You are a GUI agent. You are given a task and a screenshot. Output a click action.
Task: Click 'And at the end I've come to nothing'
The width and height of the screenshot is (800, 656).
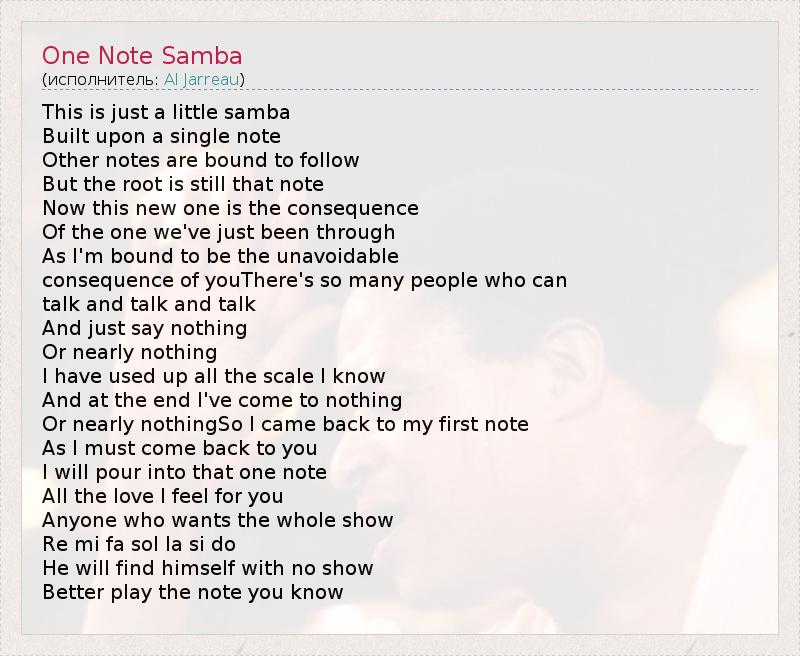point(222,400)
